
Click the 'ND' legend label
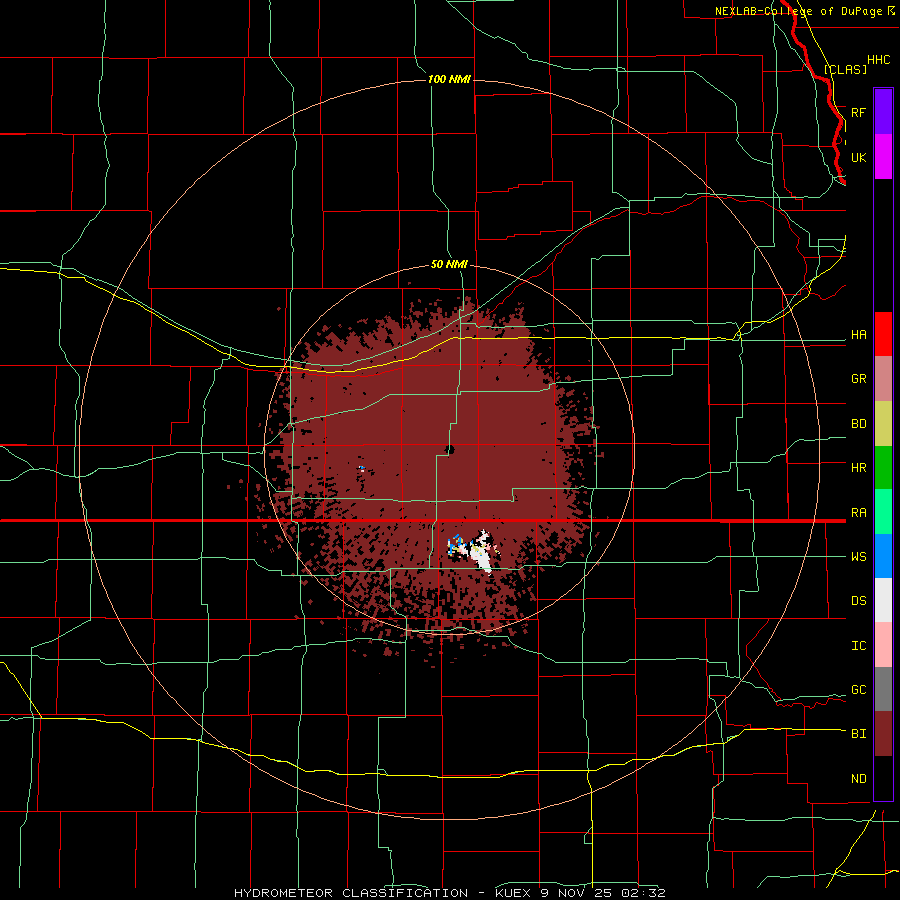858,779
